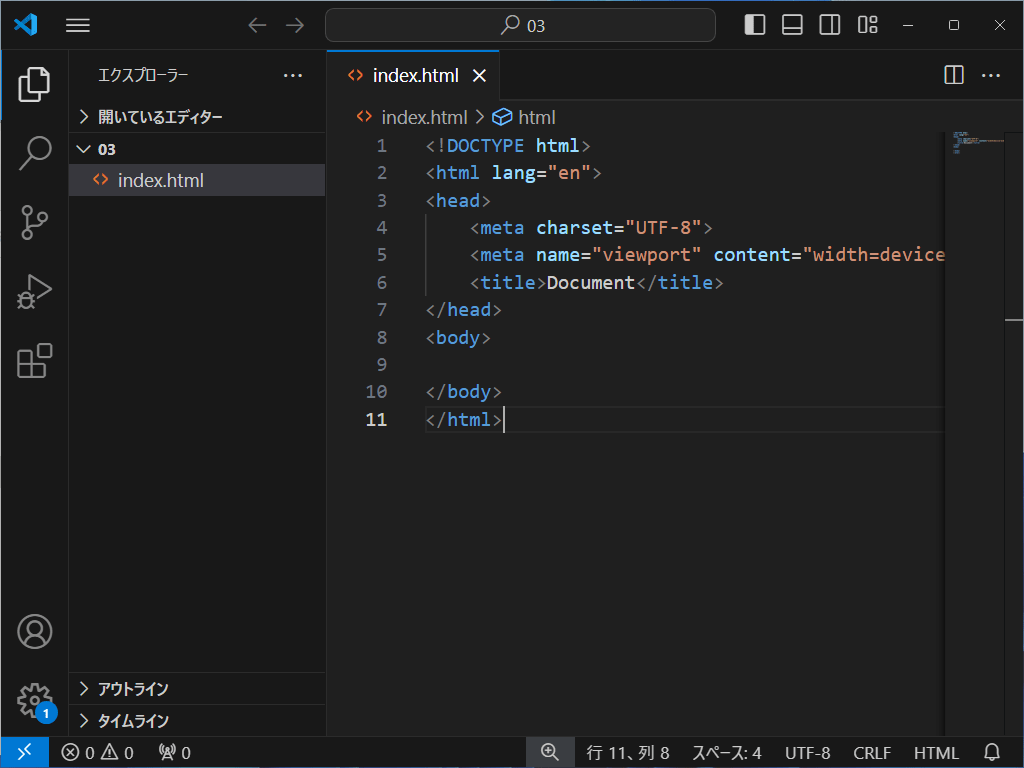Expand the 開いているエディター section
Image resolution: width=1024 pixels, height=768 pixels.
tap(160, 117)
